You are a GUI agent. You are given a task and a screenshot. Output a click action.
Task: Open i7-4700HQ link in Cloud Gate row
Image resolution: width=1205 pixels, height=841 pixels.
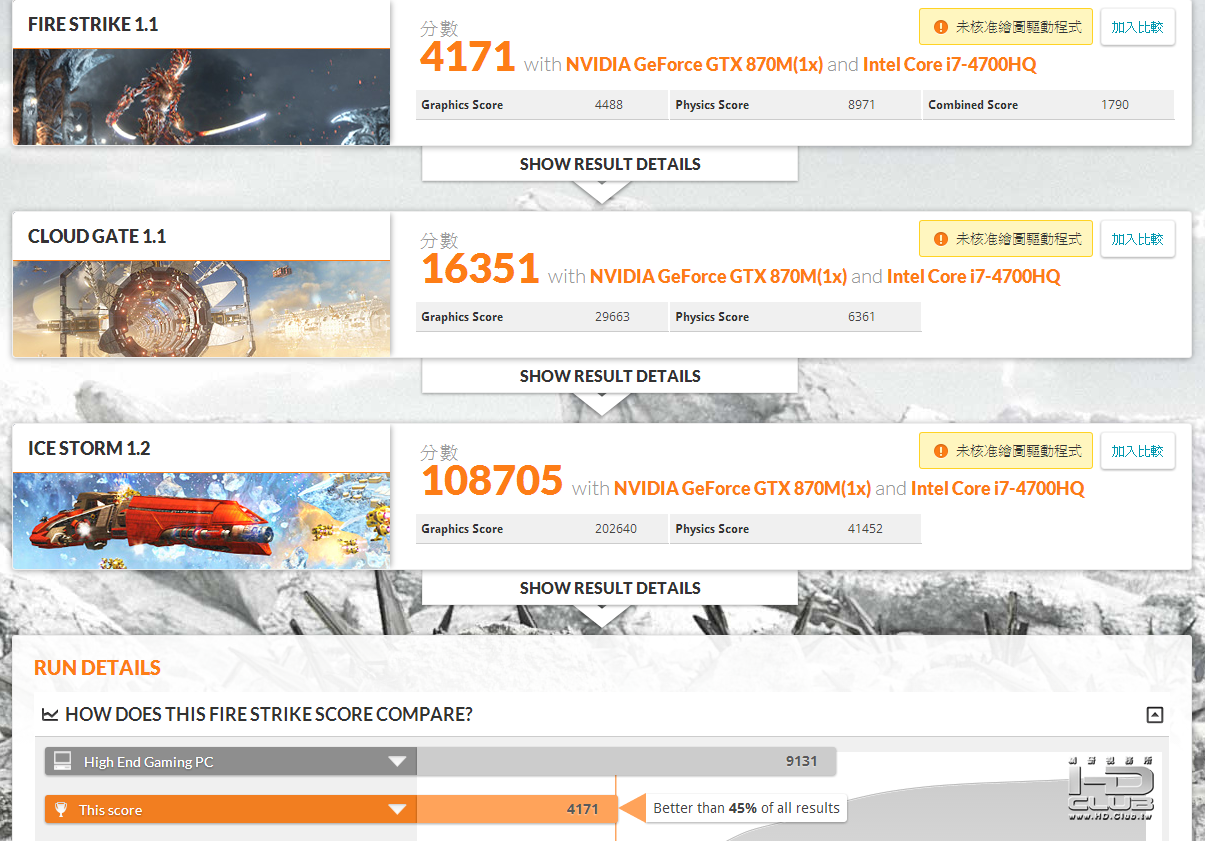pyautogui.click(x=973, y=276)
